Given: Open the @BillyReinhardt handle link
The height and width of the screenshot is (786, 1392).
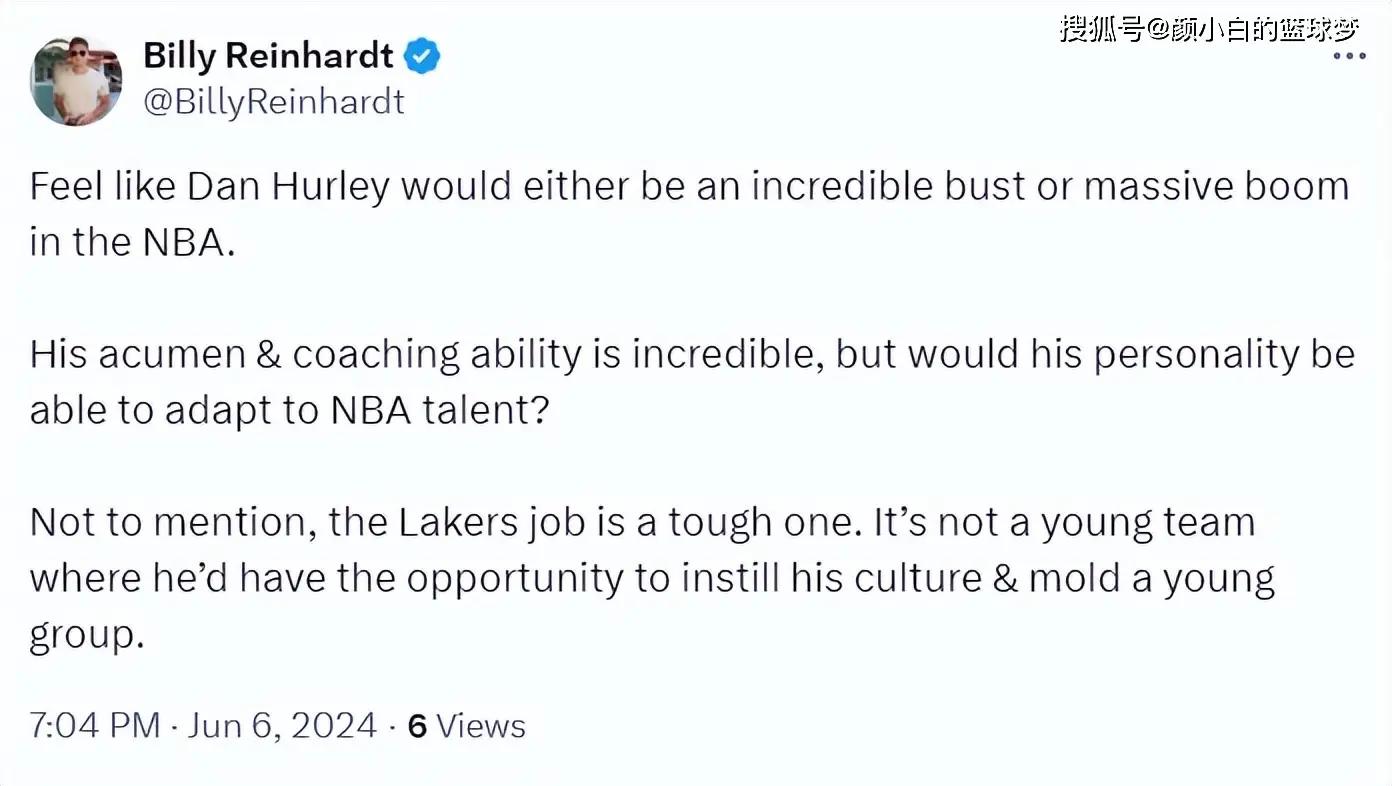Looking at the screenshot, I should coord(274,102).
